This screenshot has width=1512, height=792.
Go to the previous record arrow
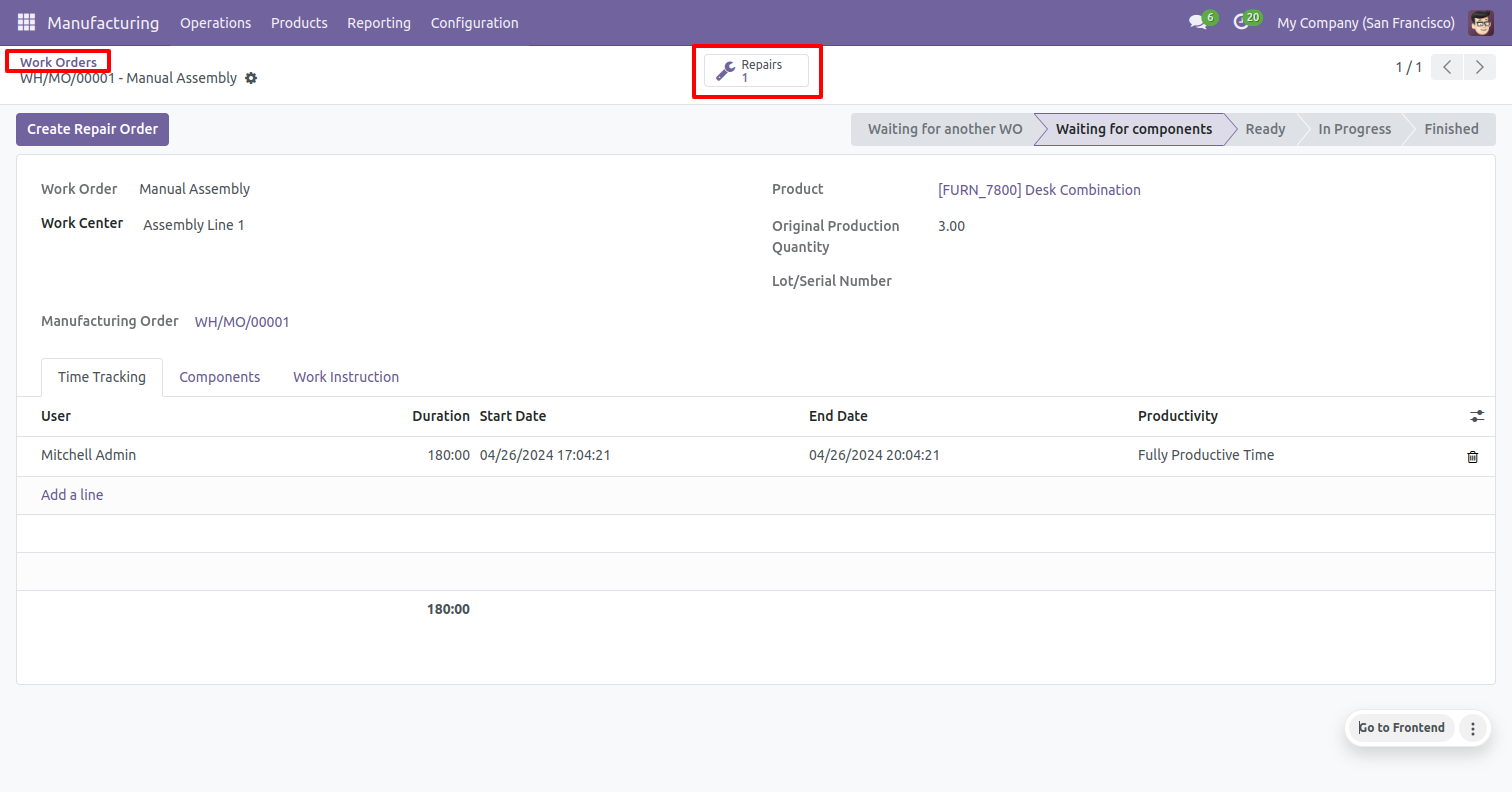click(1447, 67)
